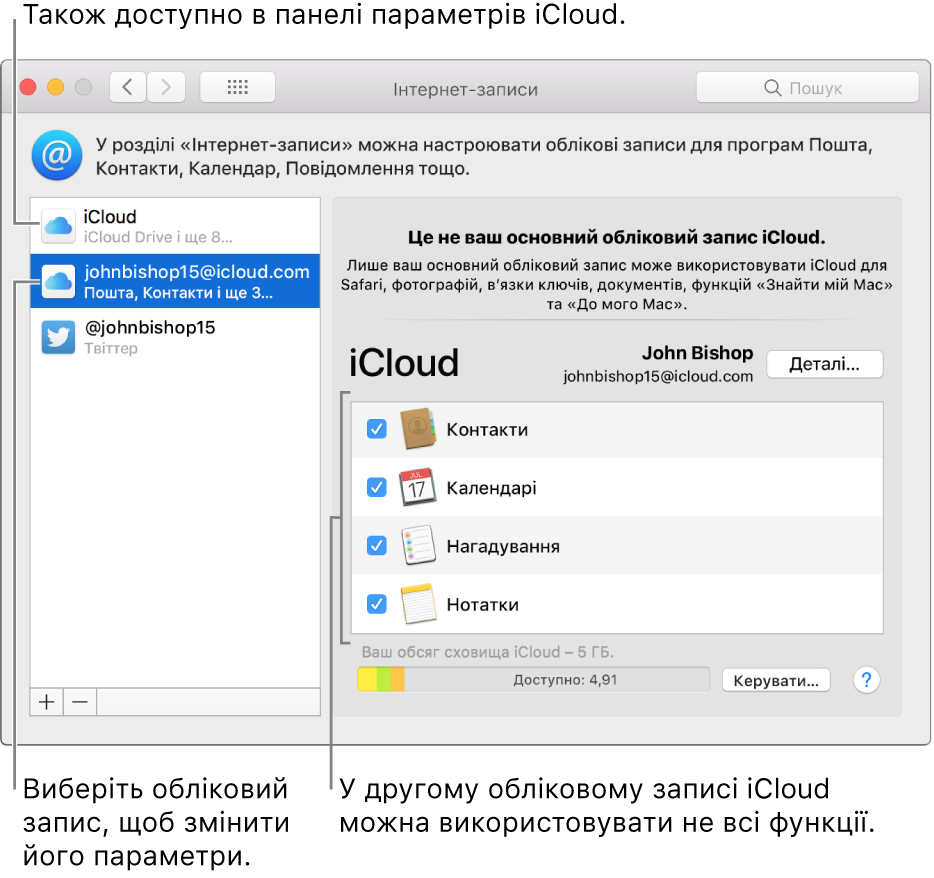Click the 'Це не ваш основний обліковий запис iCloud.' heading
The width and height of the screenshot is (934, 878).
click(617, 238)
